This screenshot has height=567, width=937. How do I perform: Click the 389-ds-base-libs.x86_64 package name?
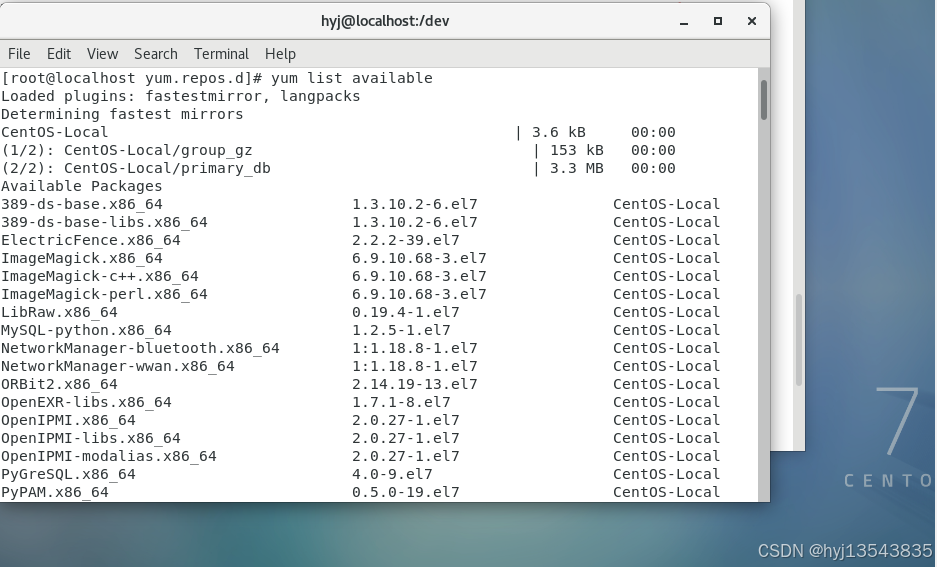pos(104,222)
